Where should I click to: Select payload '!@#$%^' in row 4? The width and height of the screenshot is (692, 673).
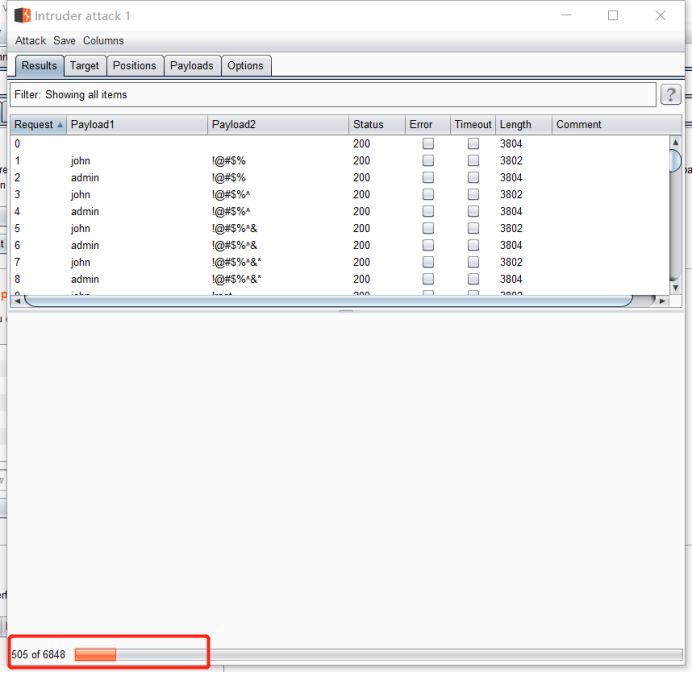coord(231,211)
